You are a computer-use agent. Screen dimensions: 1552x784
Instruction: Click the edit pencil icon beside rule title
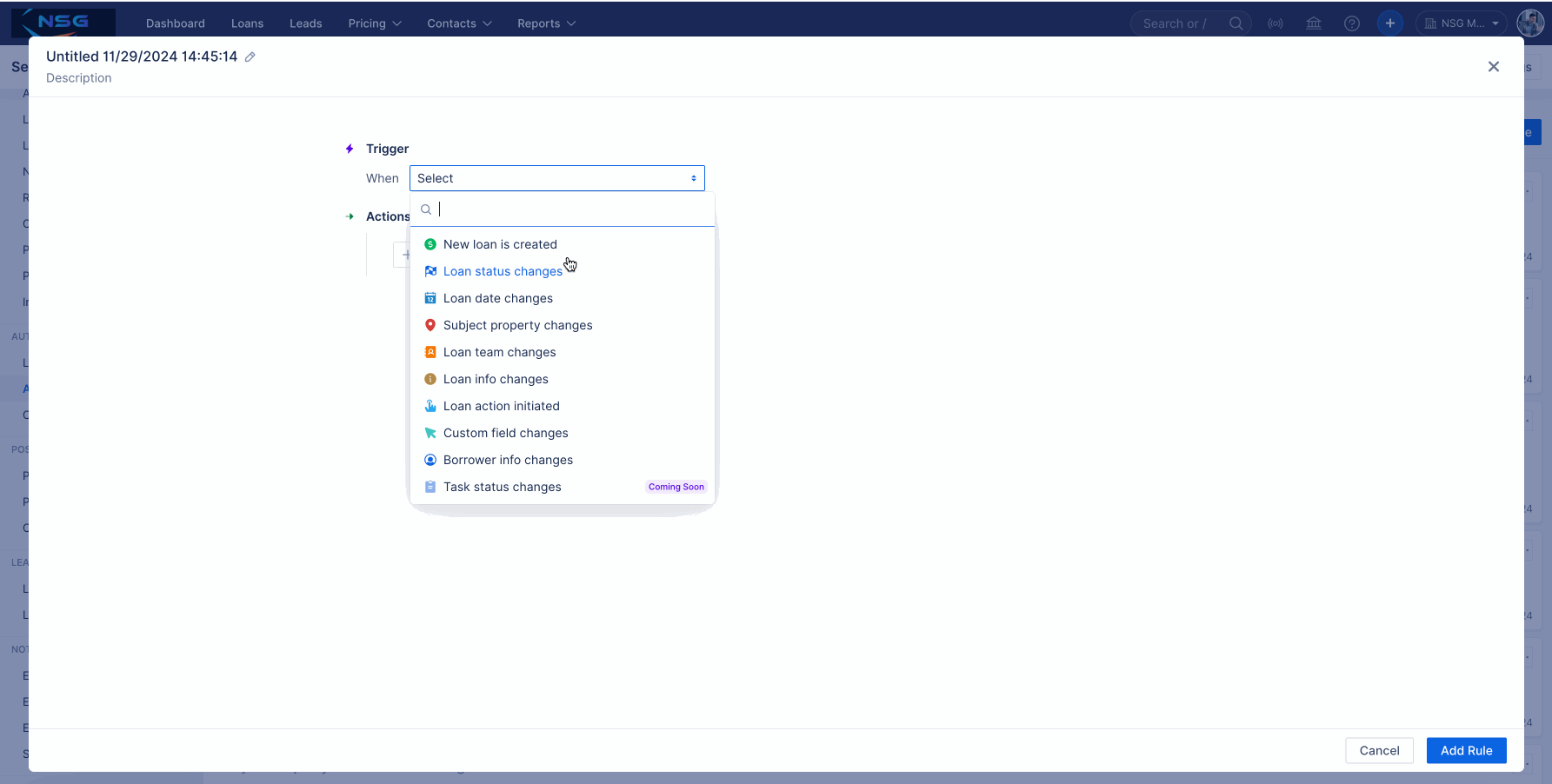[250, 56]
